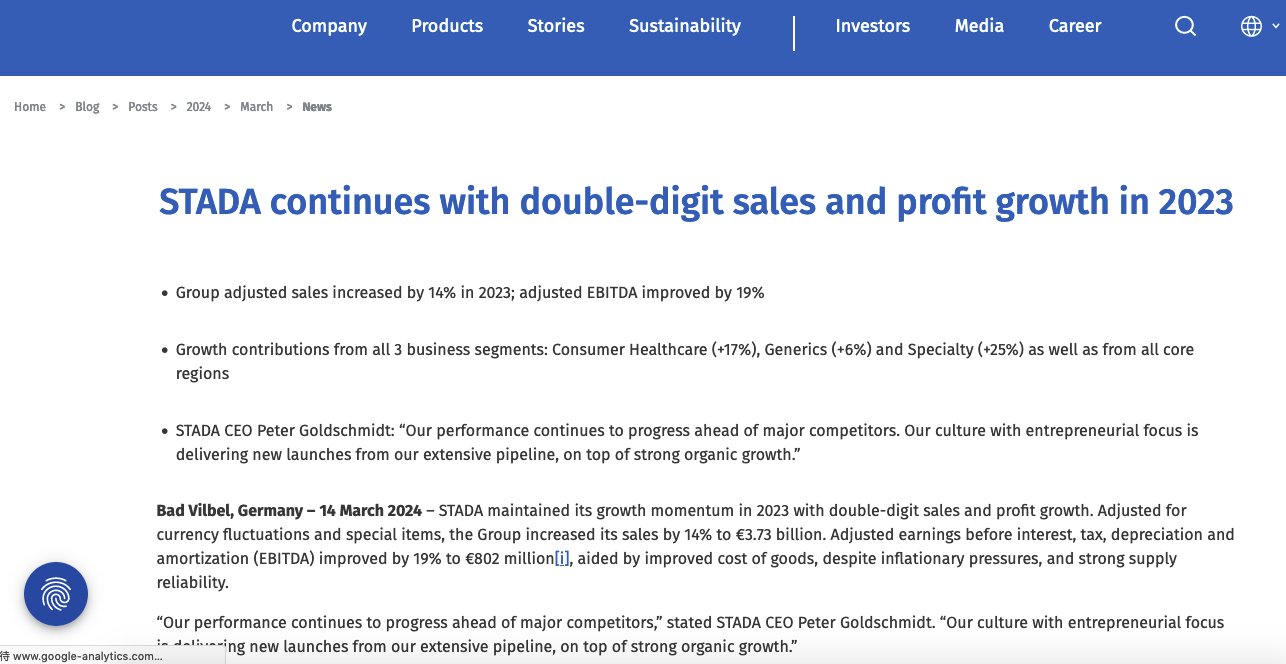Image resolution: width=1286 pixels, height=664 pixels.
Task: Open the Products menu
Action: [447, 26]
